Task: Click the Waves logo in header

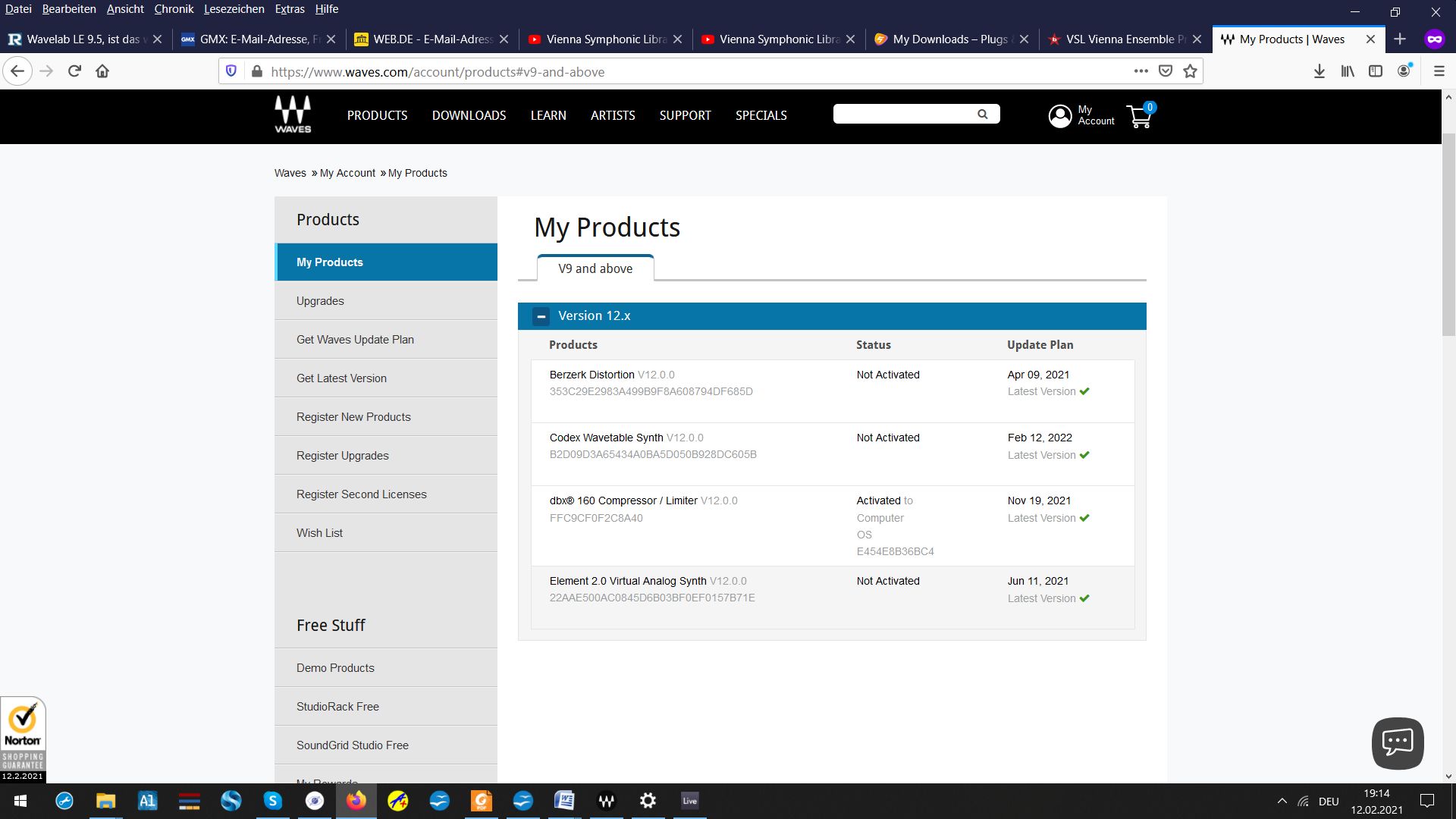Action: [x=293, y=115]
